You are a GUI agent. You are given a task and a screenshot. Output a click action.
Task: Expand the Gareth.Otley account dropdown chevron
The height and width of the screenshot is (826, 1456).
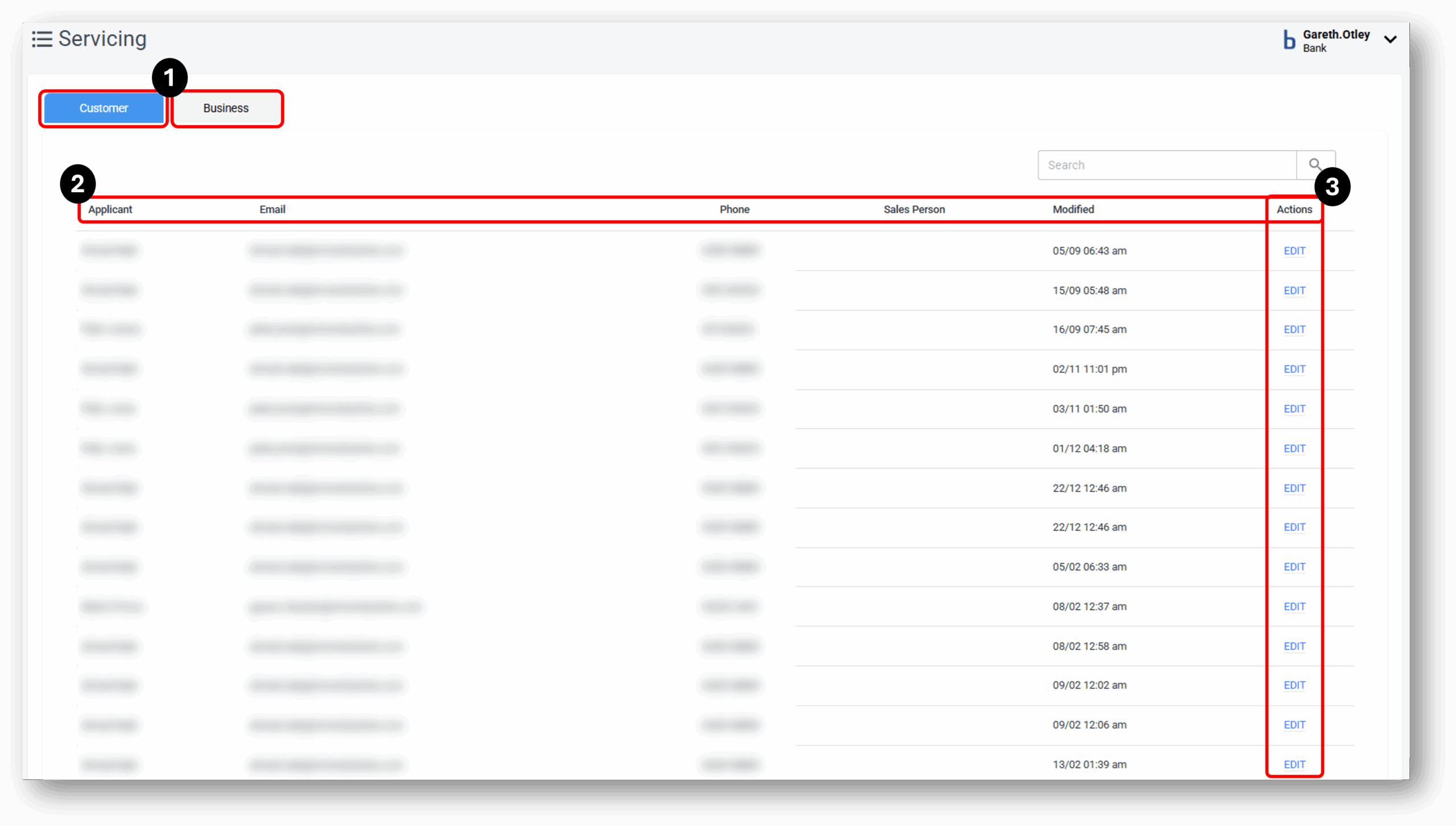(x=1391, y=39)
